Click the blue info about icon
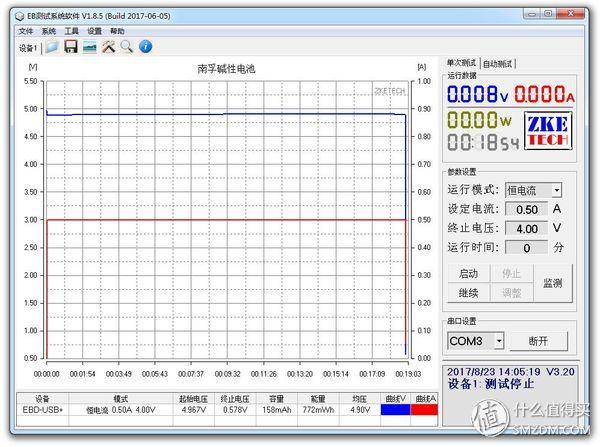 tap(146, 47)
